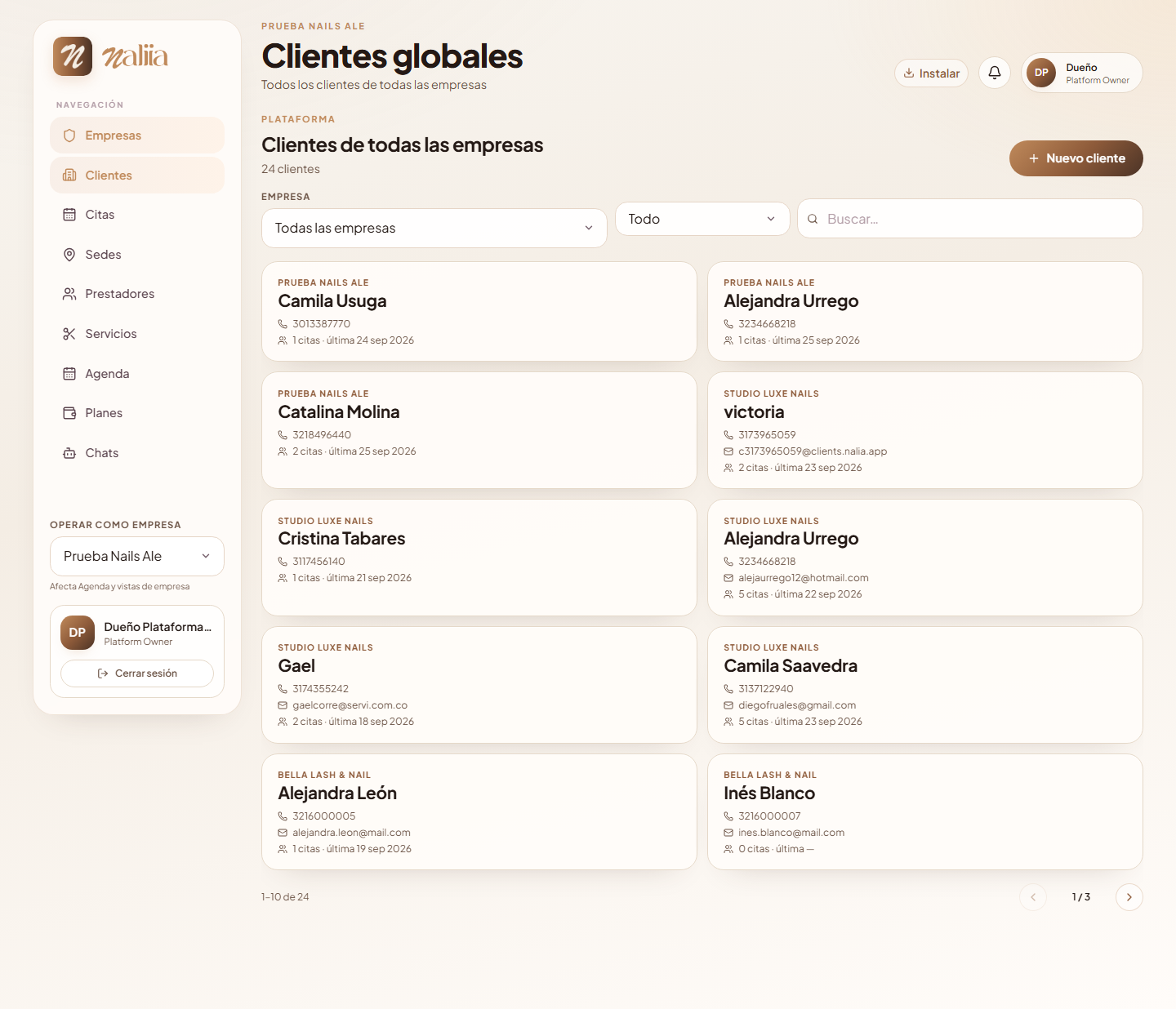The width and height of the screenshot is (1176, 1009).
Task: Click citas icon on Cristina Tabares card
Action: click(x=283, y=578)
